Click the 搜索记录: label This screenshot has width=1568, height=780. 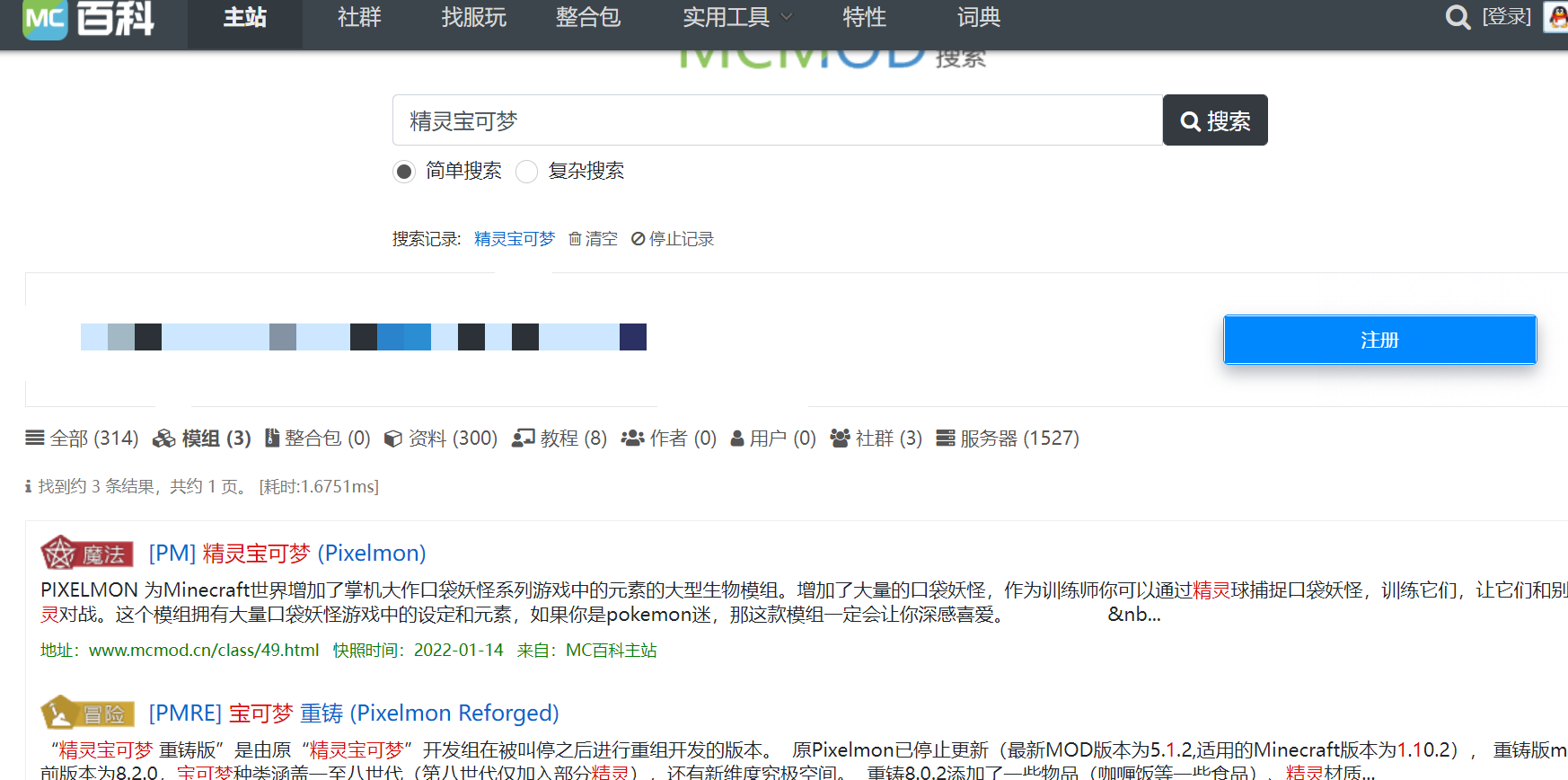point(427,239)
